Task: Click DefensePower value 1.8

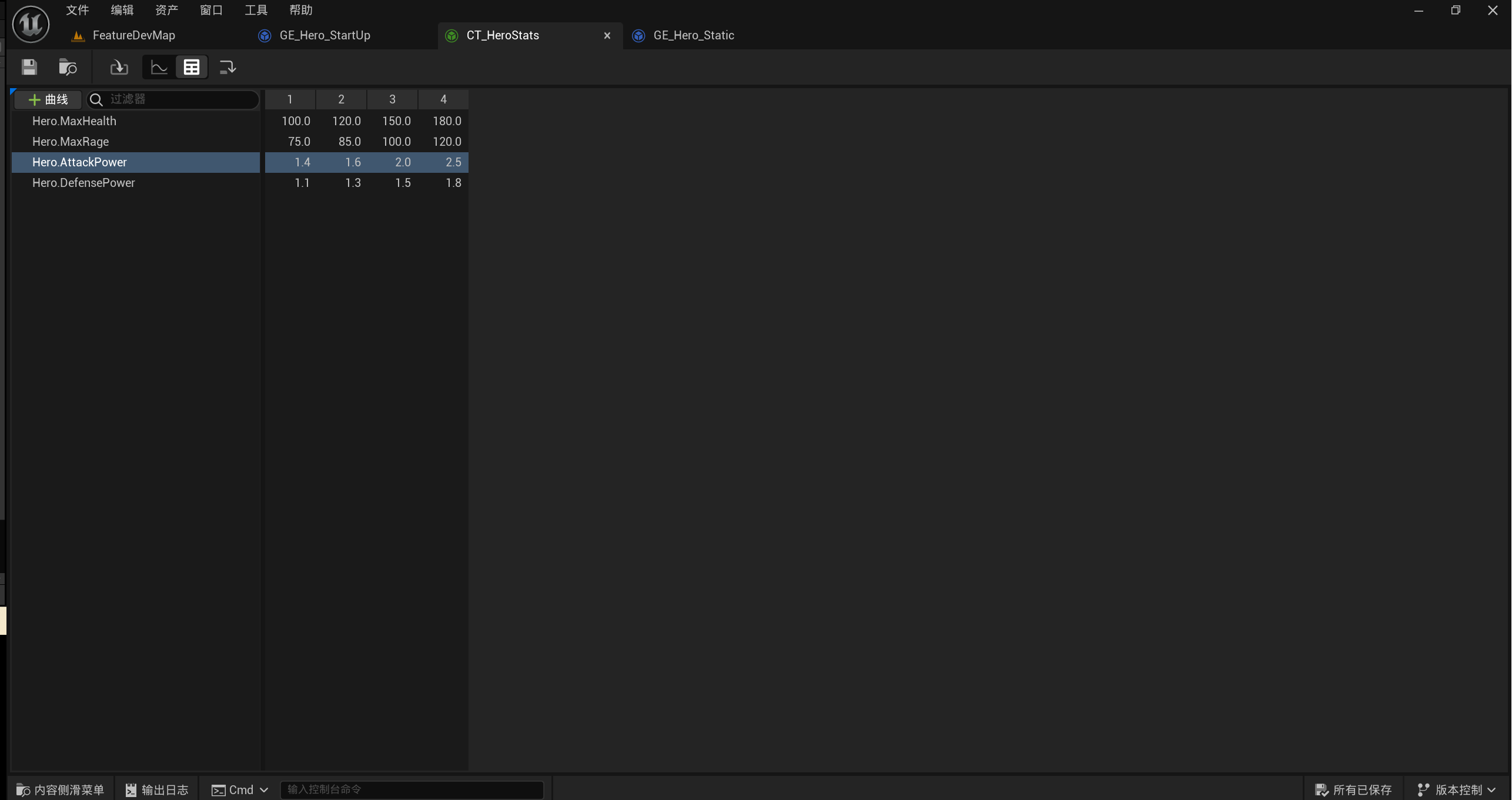Action: point(453,183)
